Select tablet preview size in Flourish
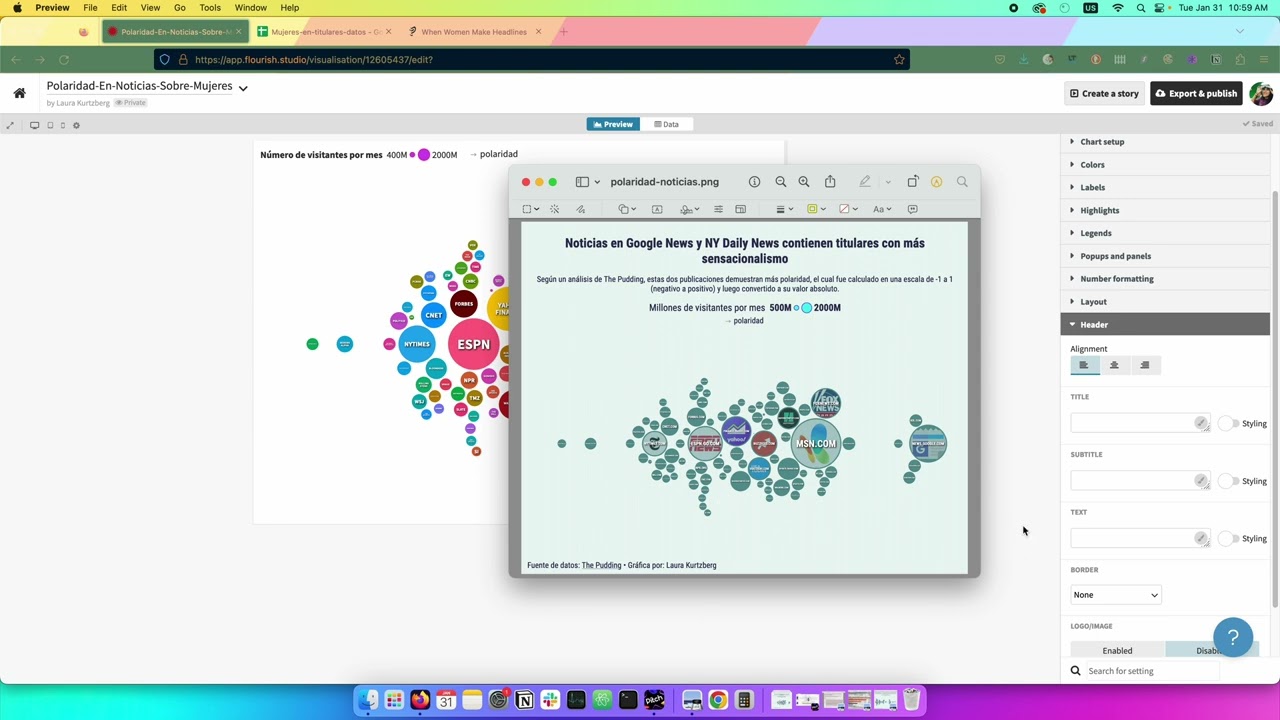 pyautogui.click(x=50, y=125)
